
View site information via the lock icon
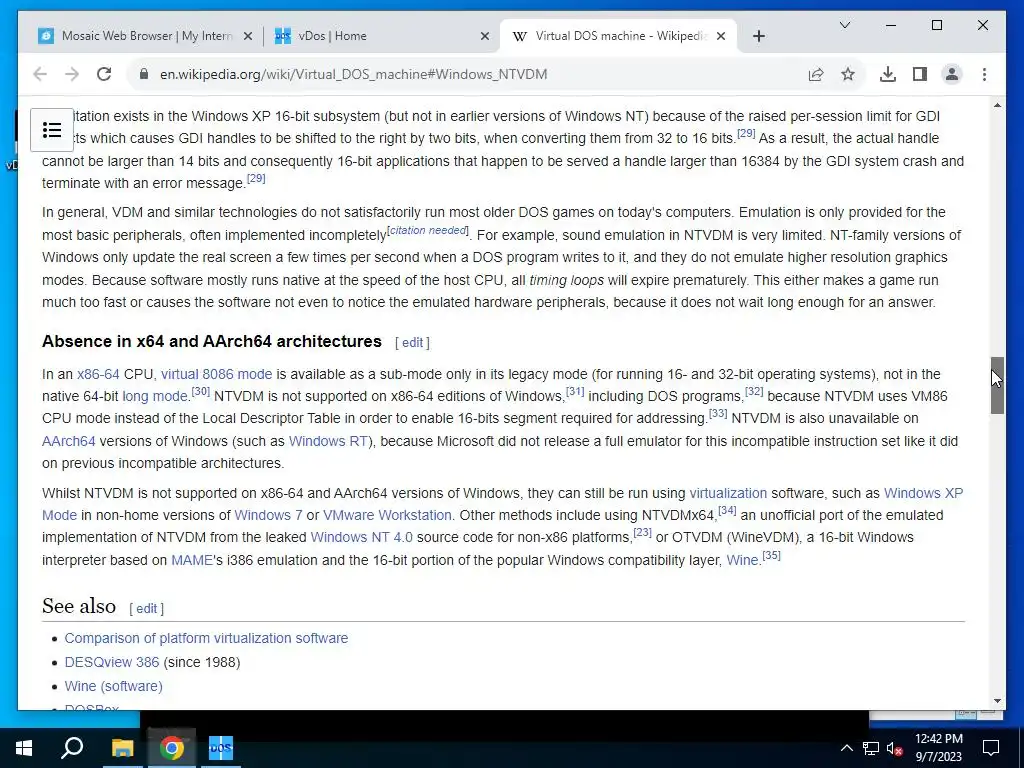click(x=144, y=74)
